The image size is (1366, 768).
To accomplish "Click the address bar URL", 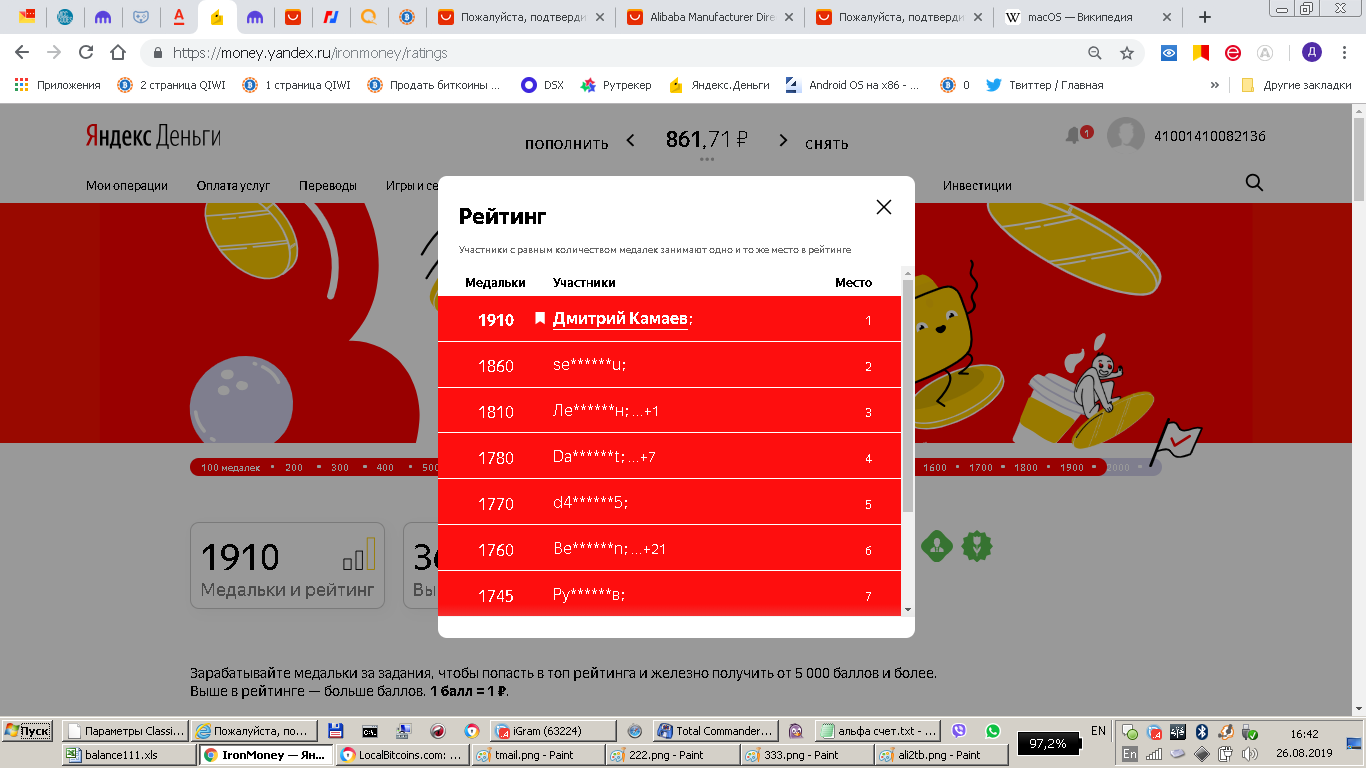I will point(310,53).
